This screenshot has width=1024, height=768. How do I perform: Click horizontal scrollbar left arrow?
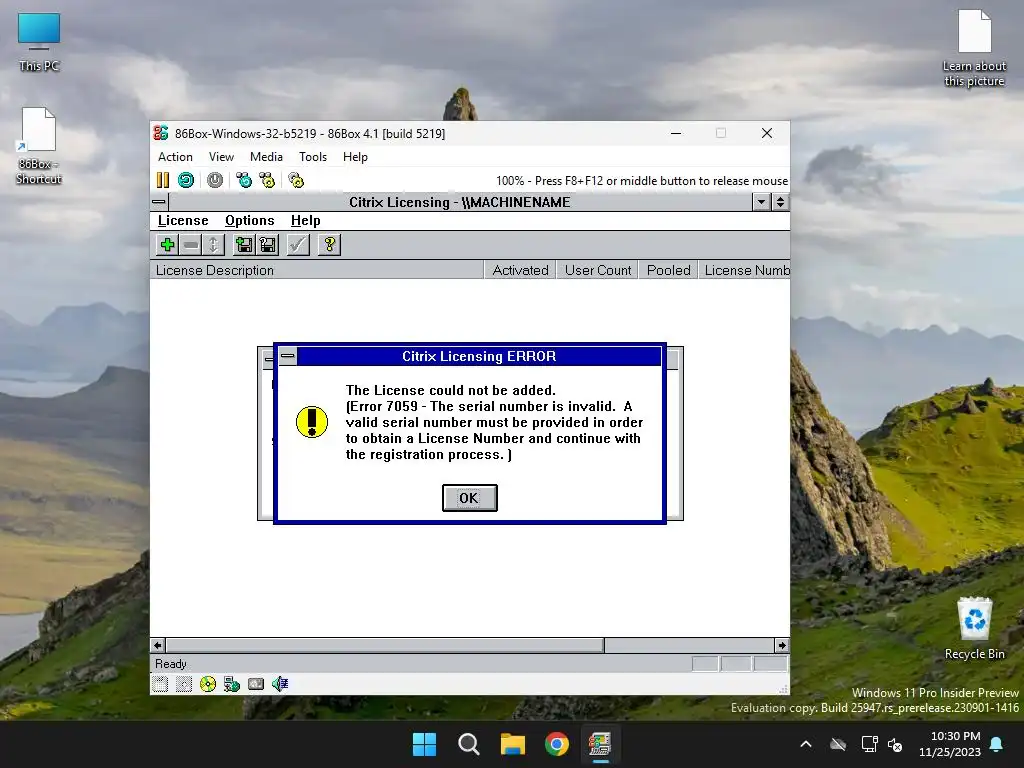click(x=157, y=645)
